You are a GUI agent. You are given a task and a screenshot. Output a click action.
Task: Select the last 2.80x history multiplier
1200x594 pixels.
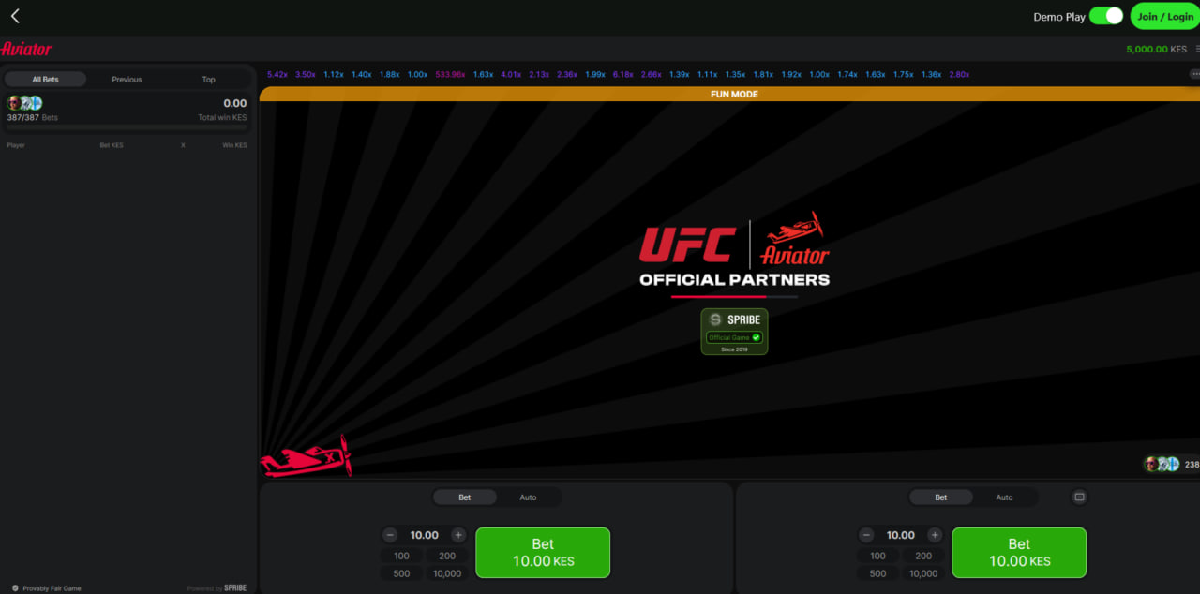click(x=958, y=74)
